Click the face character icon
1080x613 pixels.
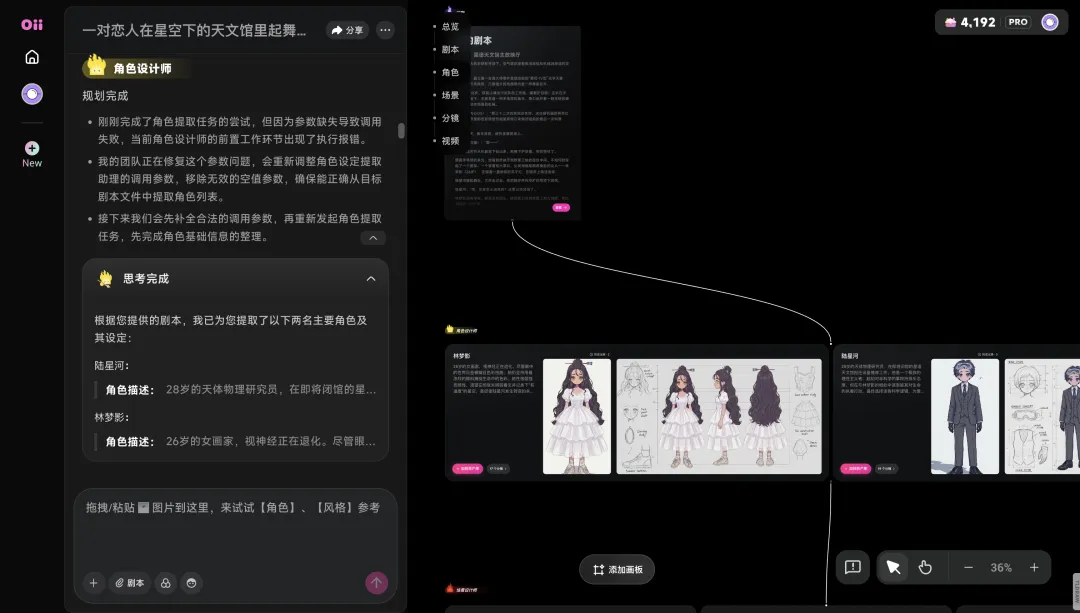coord(191,583)
